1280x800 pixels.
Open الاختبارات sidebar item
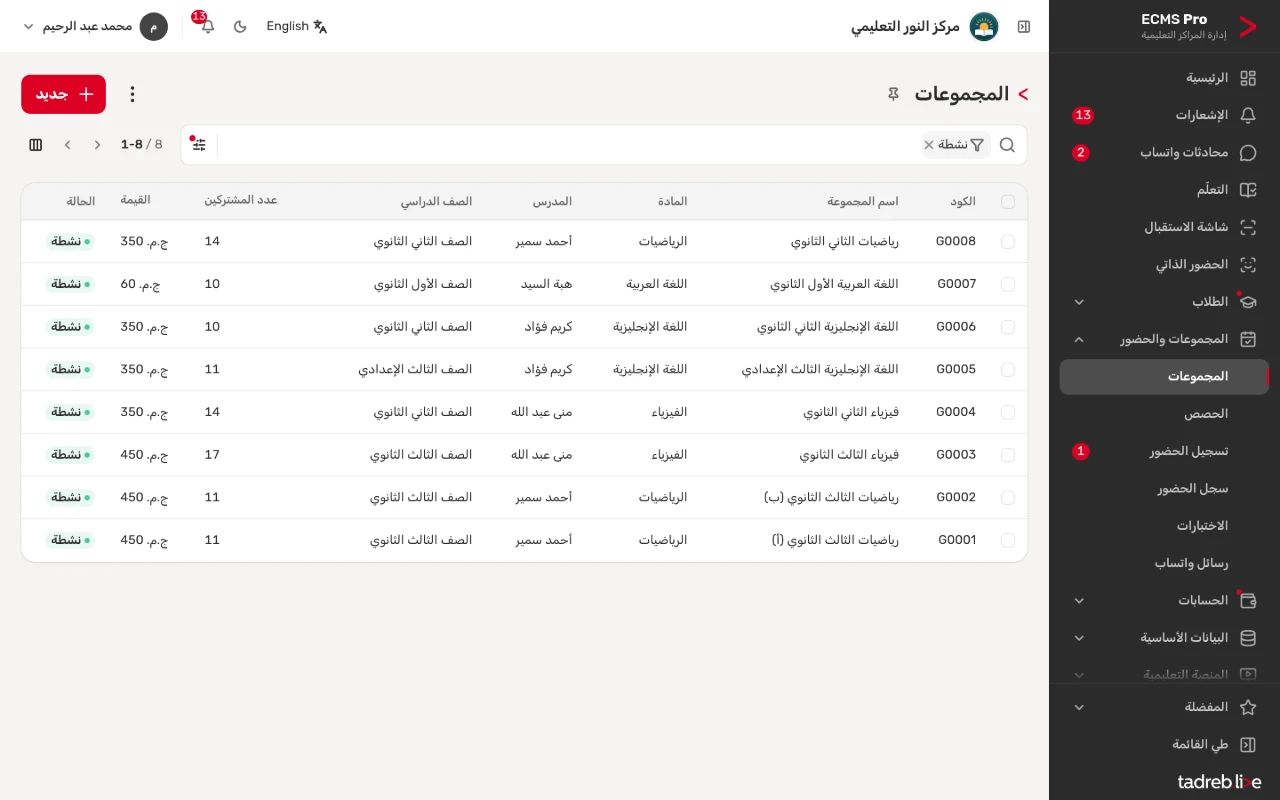(x=1164, y=526)
